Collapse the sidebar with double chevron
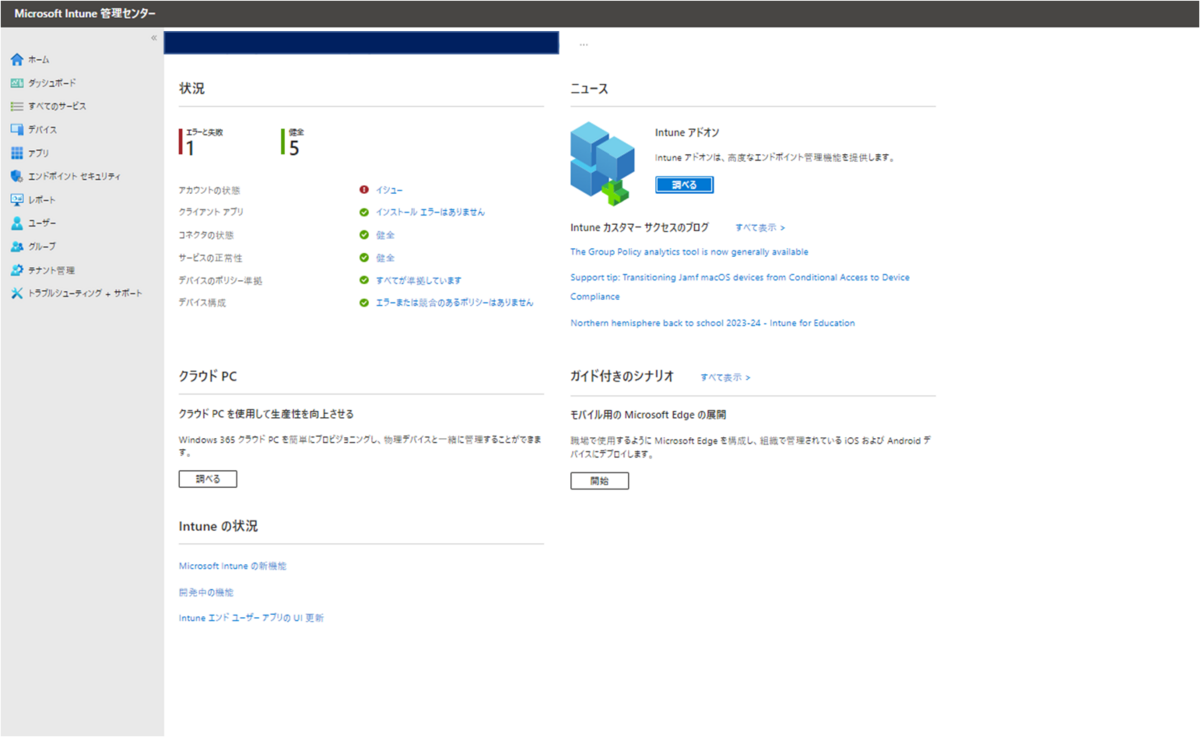The image size is (1200, 737). pyautogui.click(x=154, y=38)
